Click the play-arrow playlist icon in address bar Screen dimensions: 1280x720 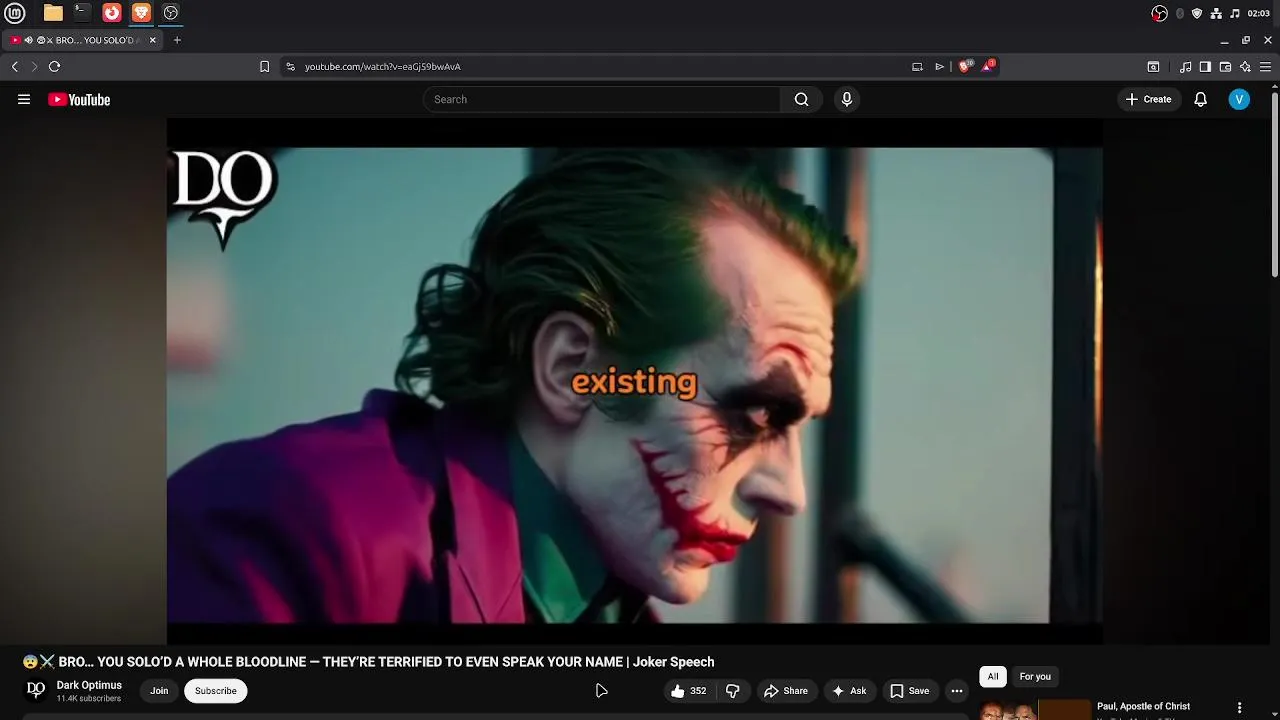[x=939, y=67]
